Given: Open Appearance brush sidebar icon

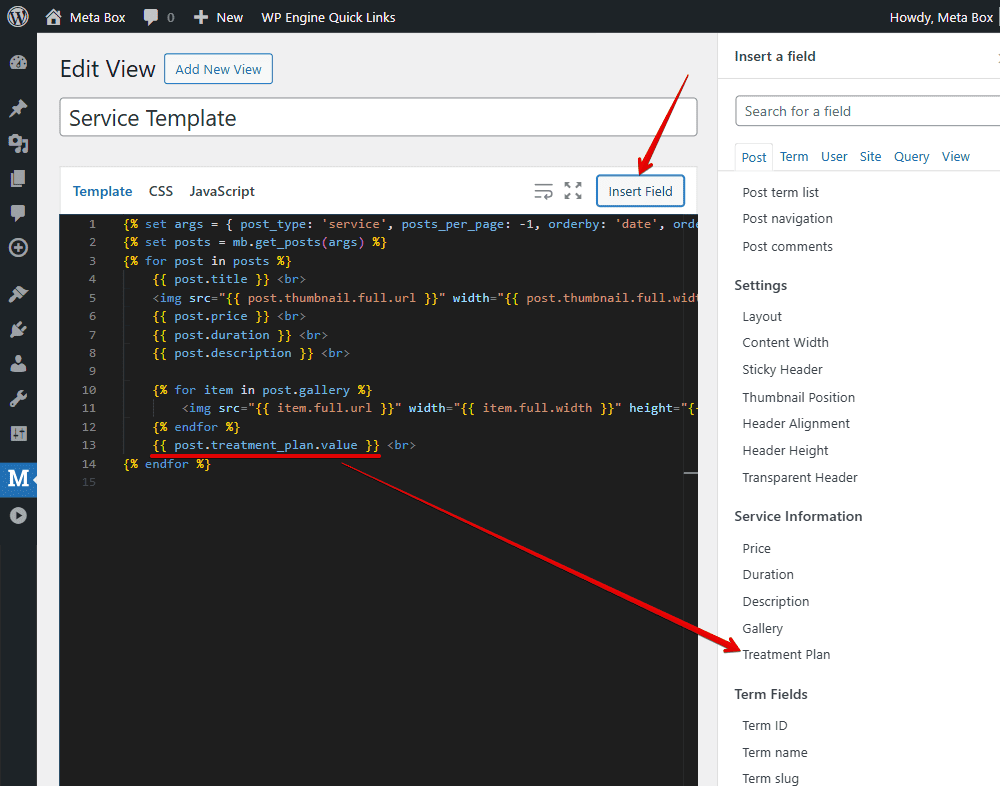Looking at the screenshot, I should pos(18,294).
